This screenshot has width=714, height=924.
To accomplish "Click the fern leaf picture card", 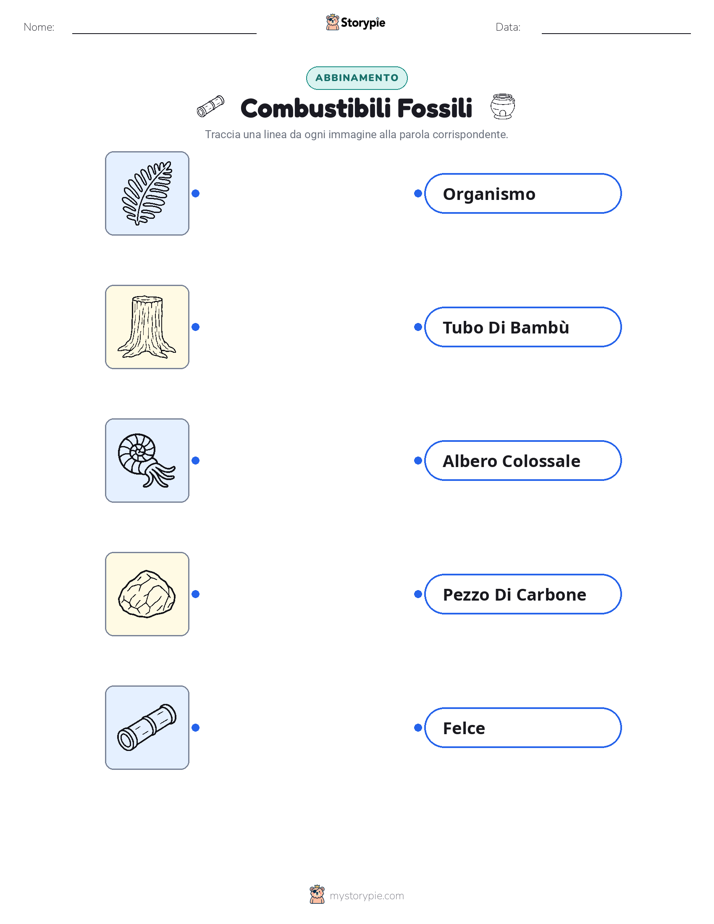I will pos(147,193).
